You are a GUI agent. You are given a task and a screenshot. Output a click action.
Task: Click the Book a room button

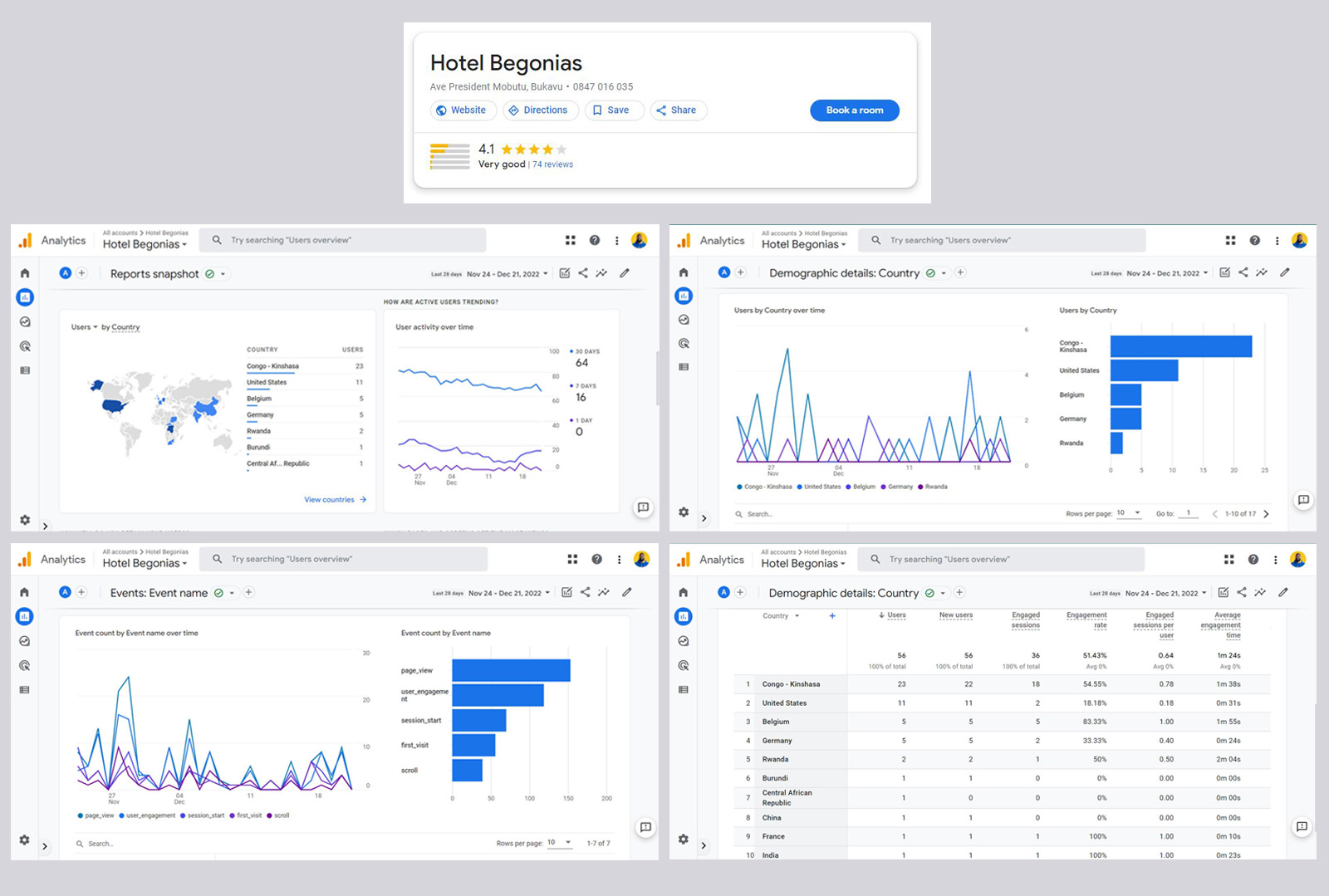pyautogui.click(x=855, y=110)
